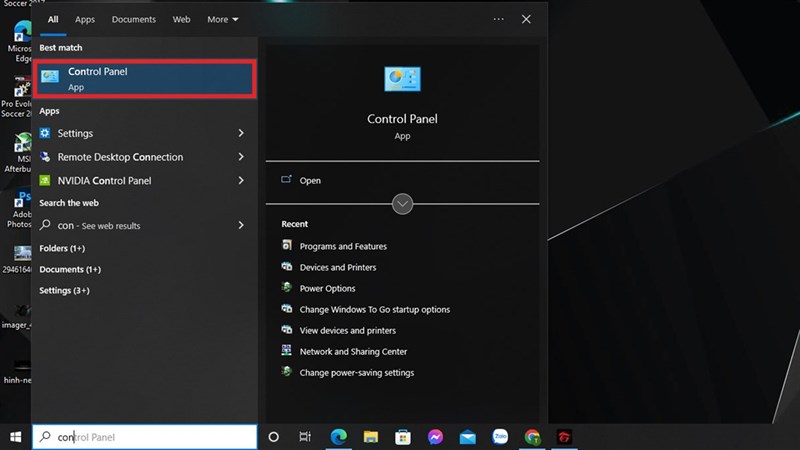Screen dimensions: 800x450
Task: Expand more actions with the circular chevron
Action: (403, 204)
